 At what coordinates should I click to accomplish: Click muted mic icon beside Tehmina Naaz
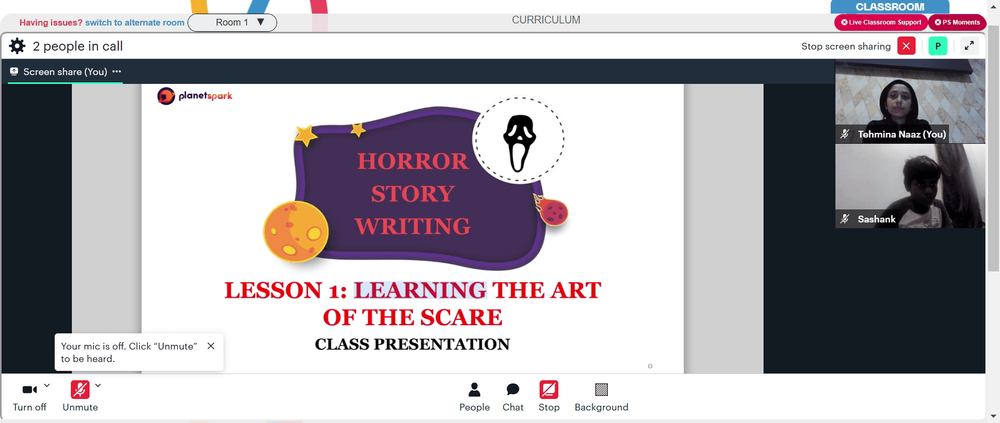(x=845, y=134)
